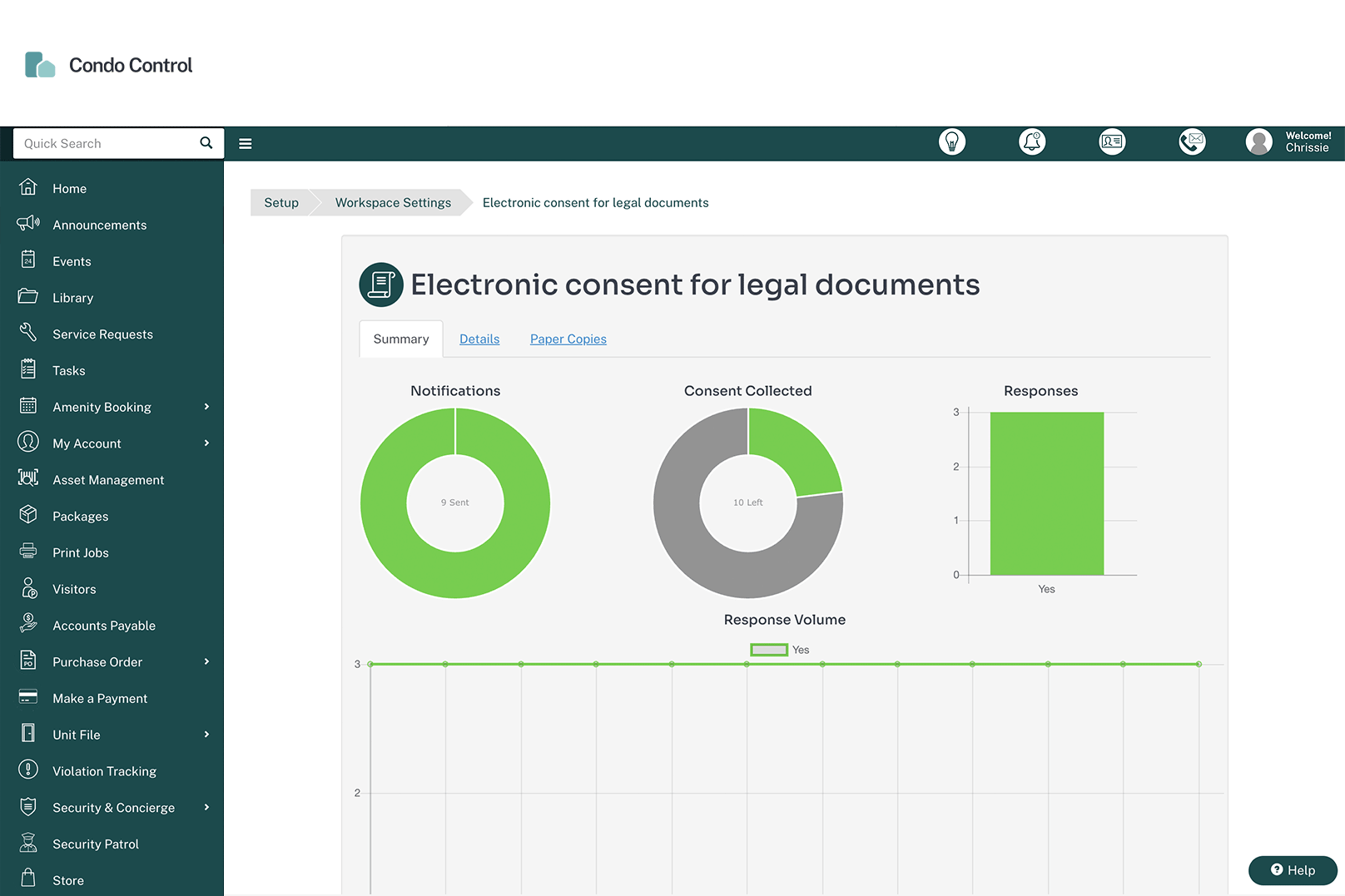The image size is (1345, 896).
Task: Switch to the Paper Copies tab
Action: tap(568, 339)
